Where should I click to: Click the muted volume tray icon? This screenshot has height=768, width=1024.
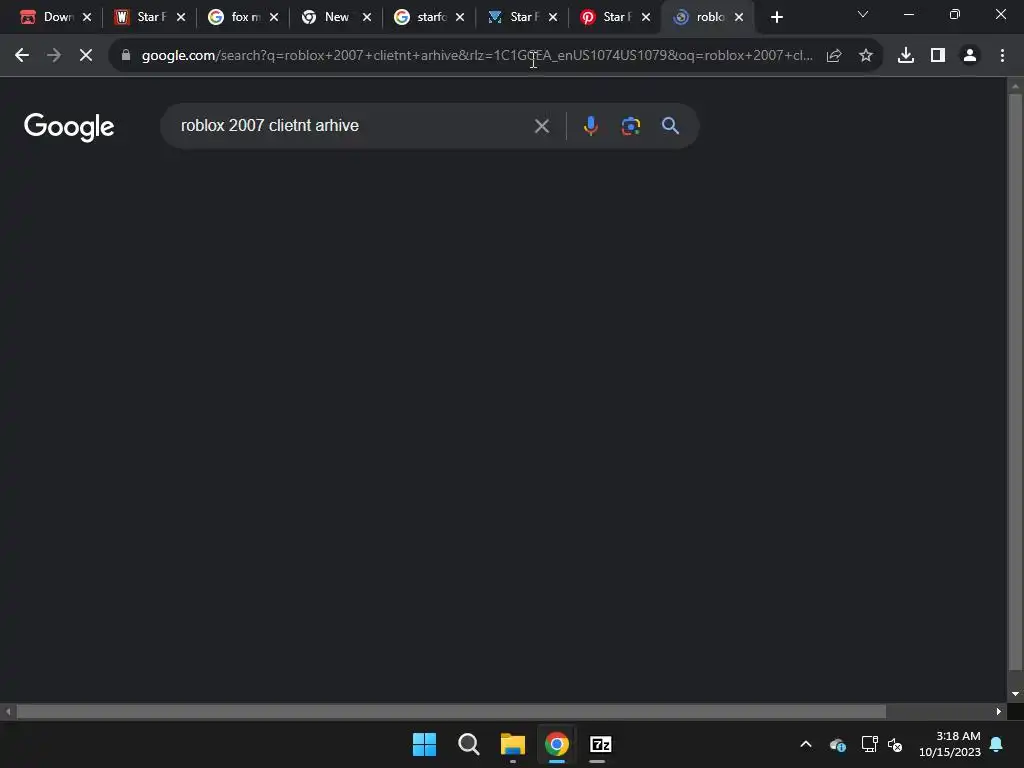(895, 744)
